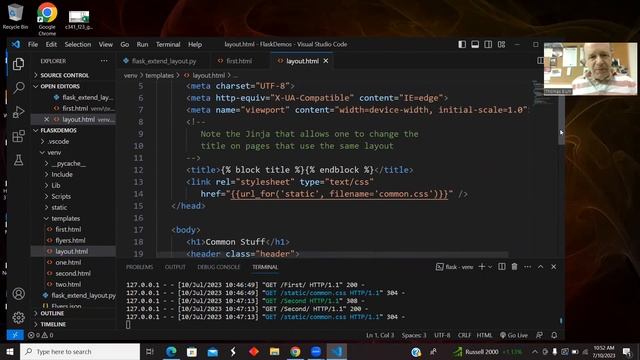Expand the Include folder
This screenshot has width=640, height=360.
(x=73, y=174)
